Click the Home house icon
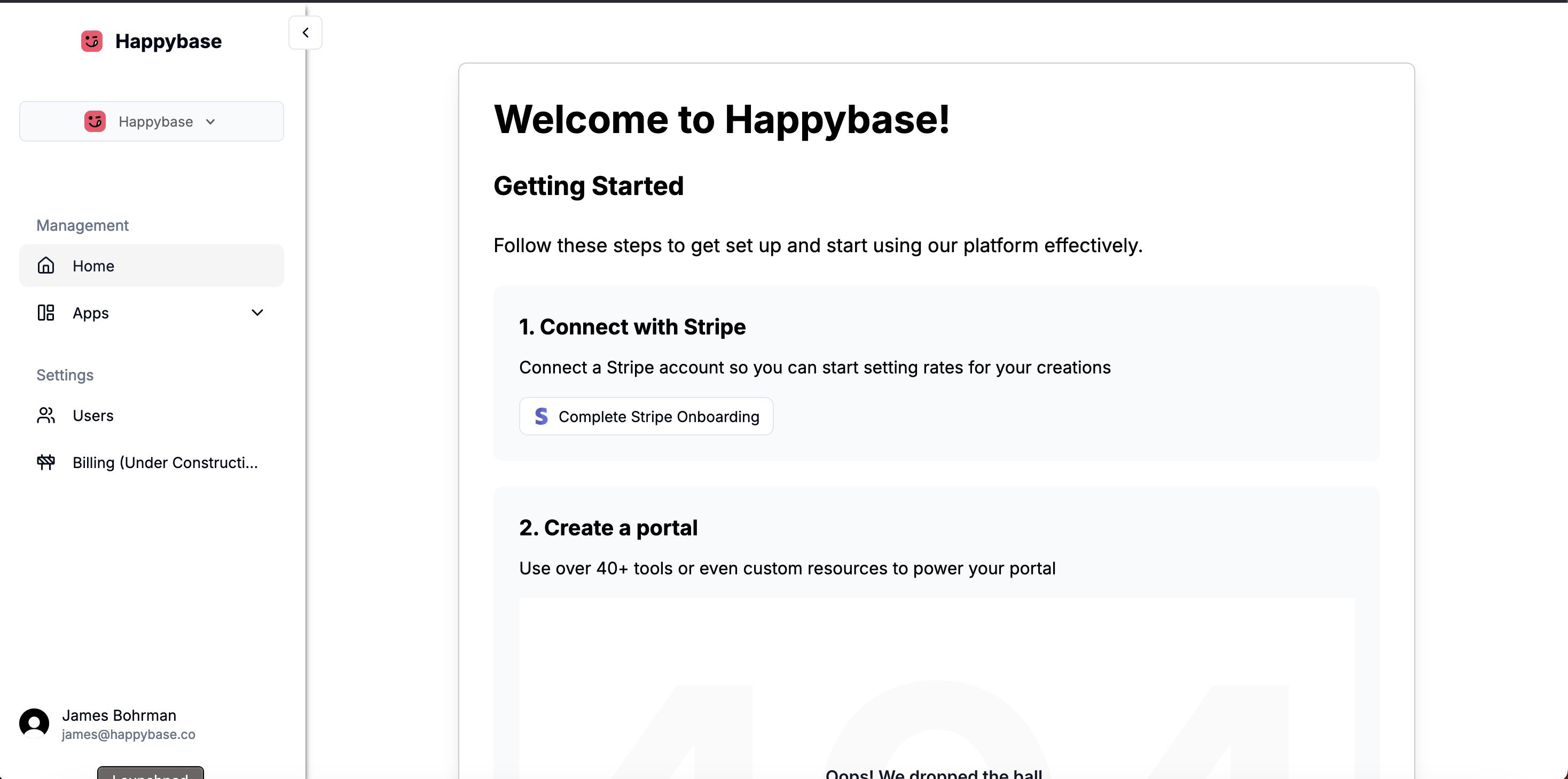 46,266
